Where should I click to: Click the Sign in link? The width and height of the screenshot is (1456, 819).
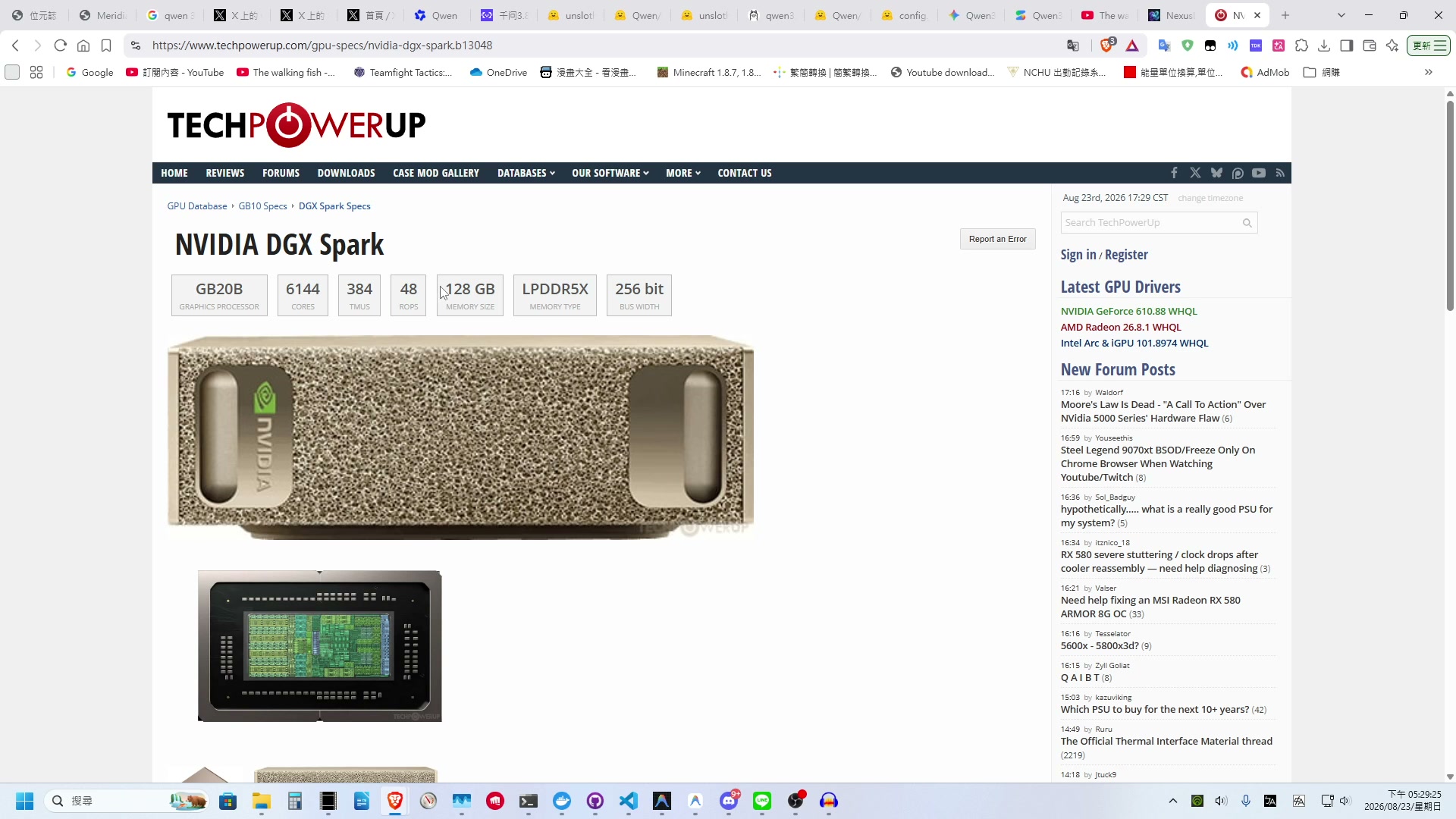pyautogui.click(x=1078, y=255)
